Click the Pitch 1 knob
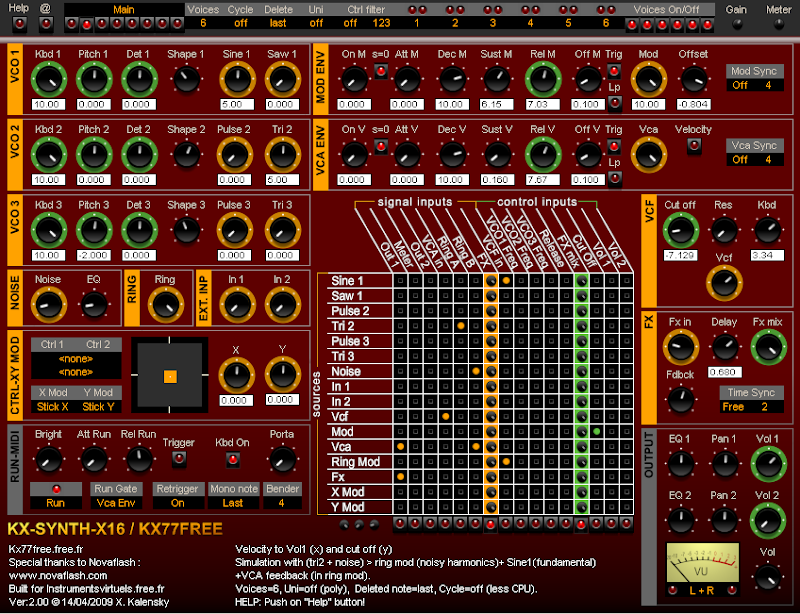This screenshot has height=614, width=800. coord(94,80)
